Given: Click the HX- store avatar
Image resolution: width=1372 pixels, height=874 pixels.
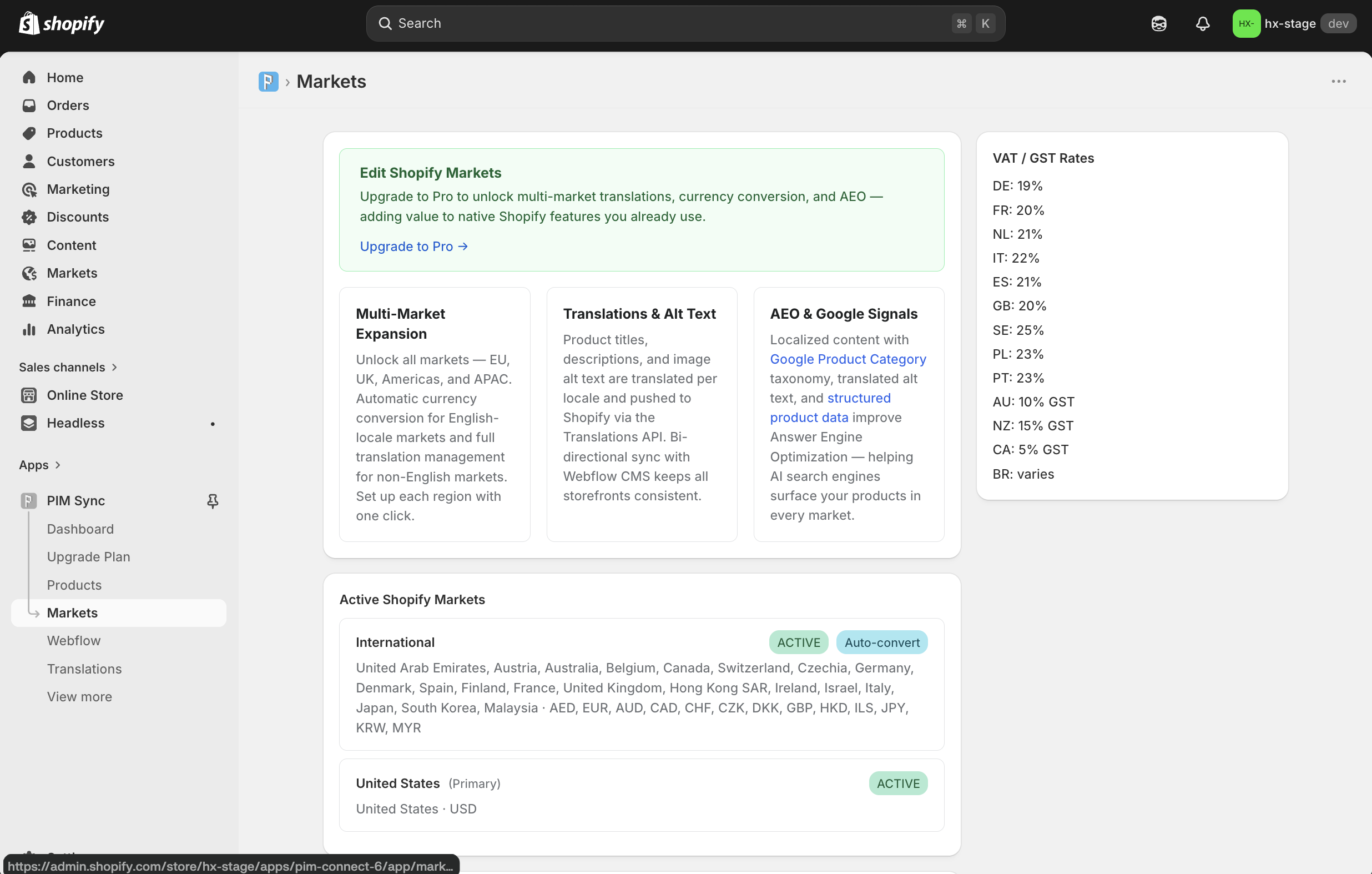Looking at the screenshot, I should [1246, 23].
